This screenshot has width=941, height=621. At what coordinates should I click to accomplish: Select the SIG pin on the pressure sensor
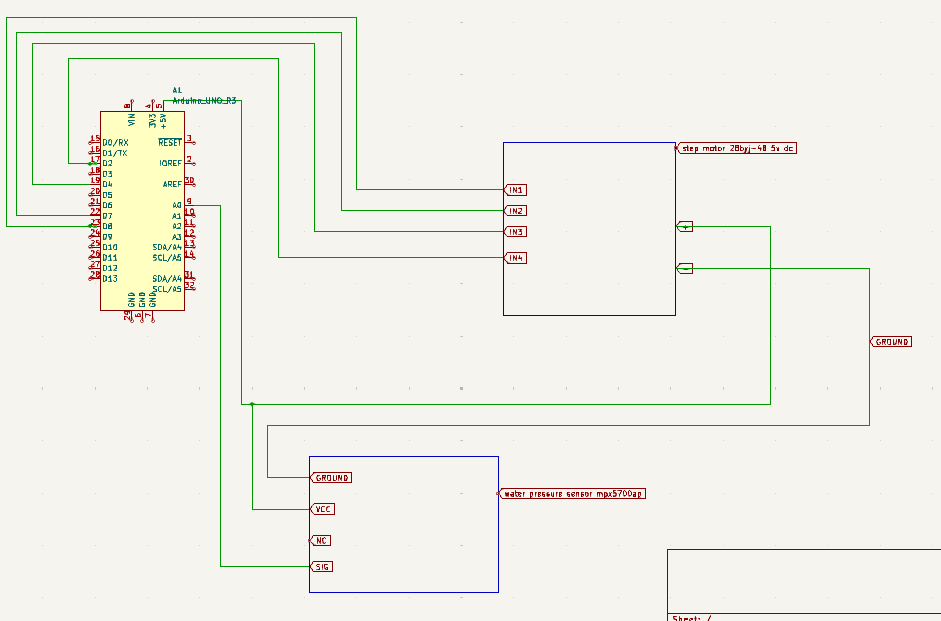click(x=322, y=566)
